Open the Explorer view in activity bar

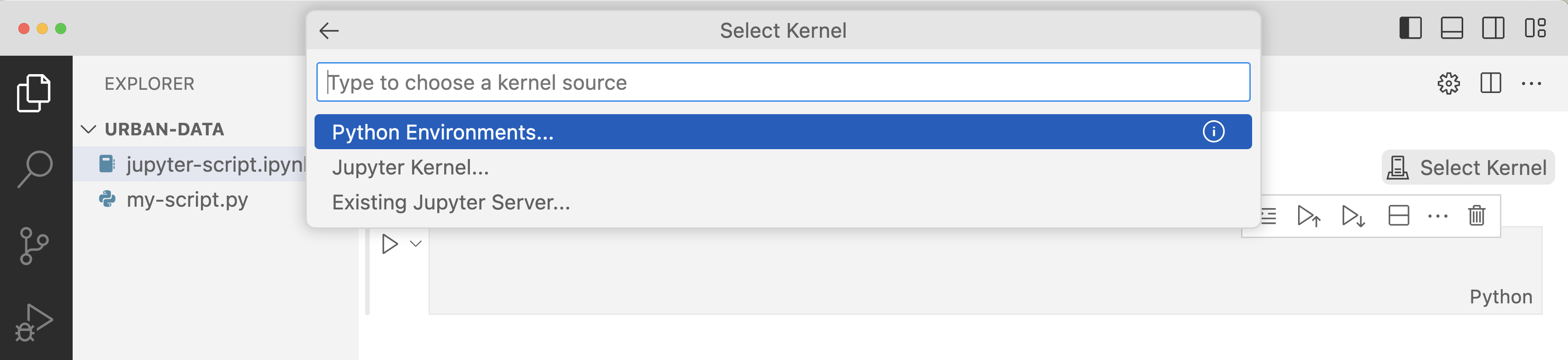(34, 93)
